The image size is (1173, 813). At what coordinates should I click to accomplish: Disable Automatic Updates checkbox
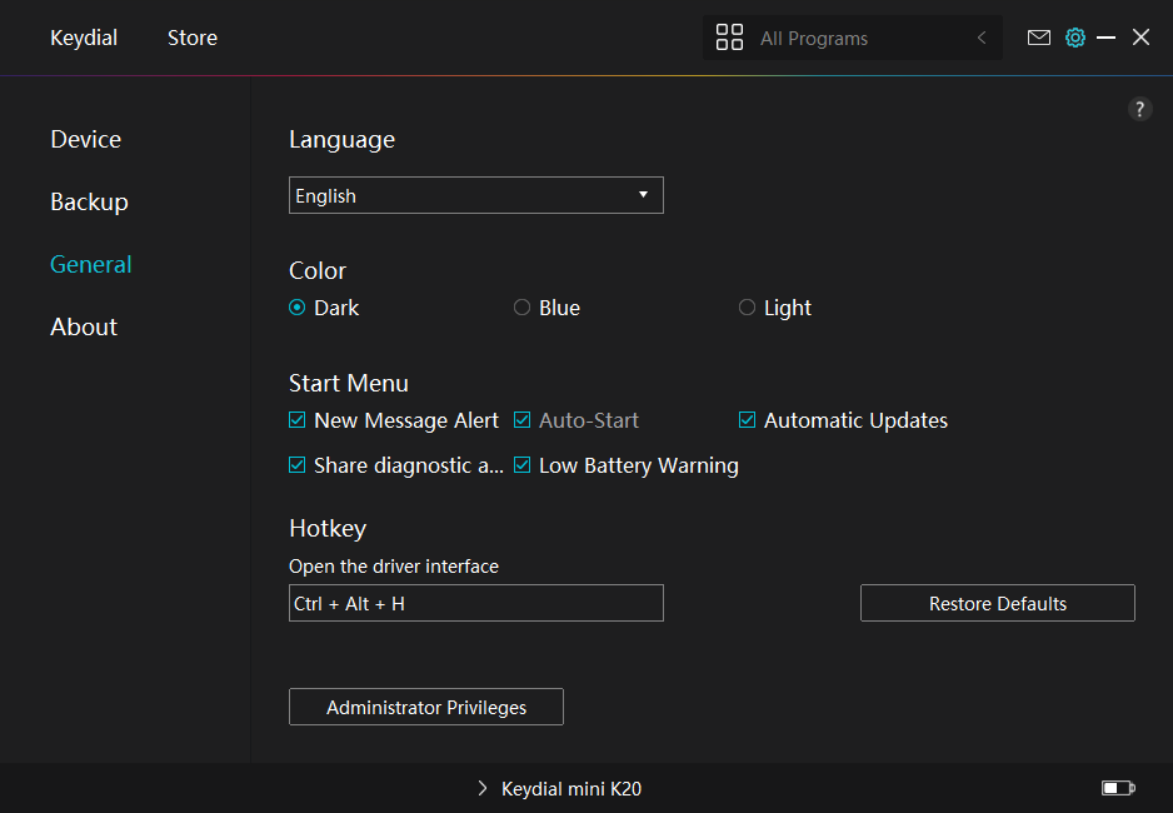coord(747,421)
